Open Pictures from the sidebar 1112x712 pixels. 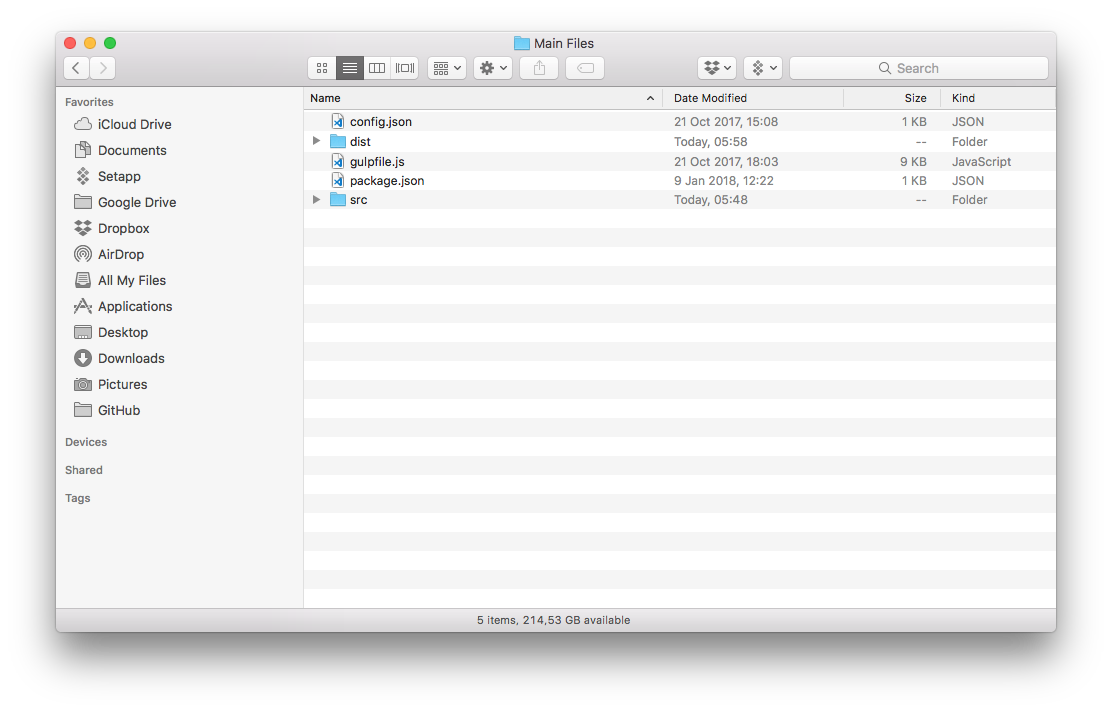111,384
